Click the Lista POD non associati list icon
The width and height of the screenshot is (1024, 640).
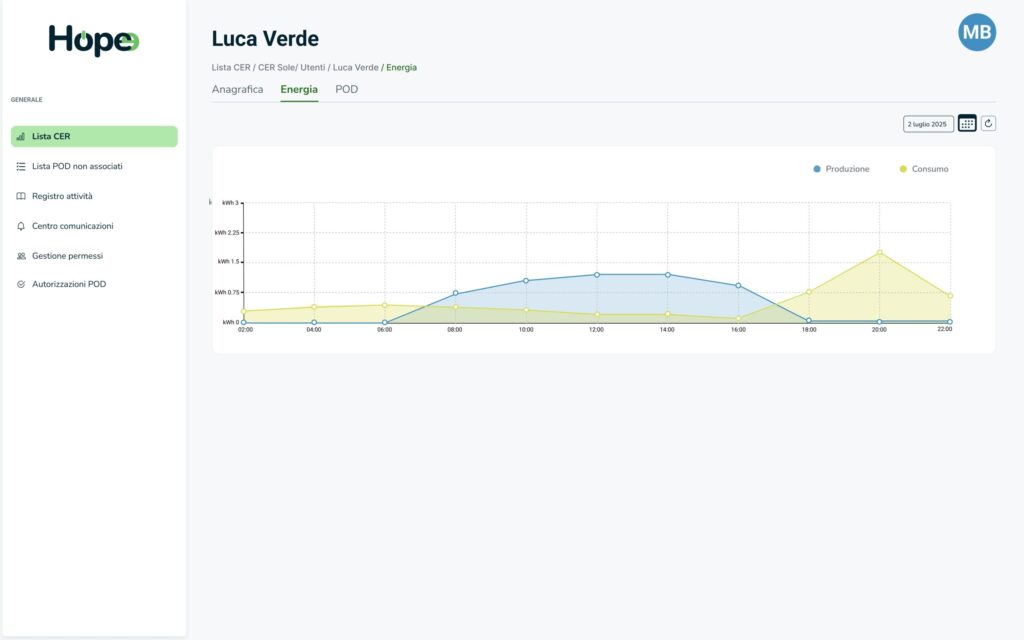21,166
